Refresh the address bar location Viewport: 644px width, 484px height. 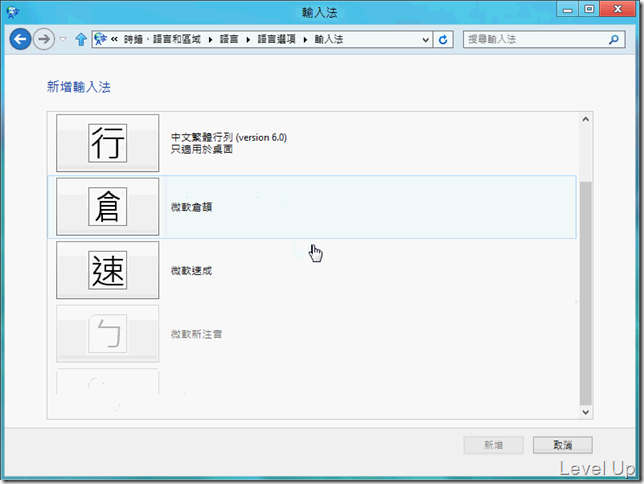coord(443,39)
